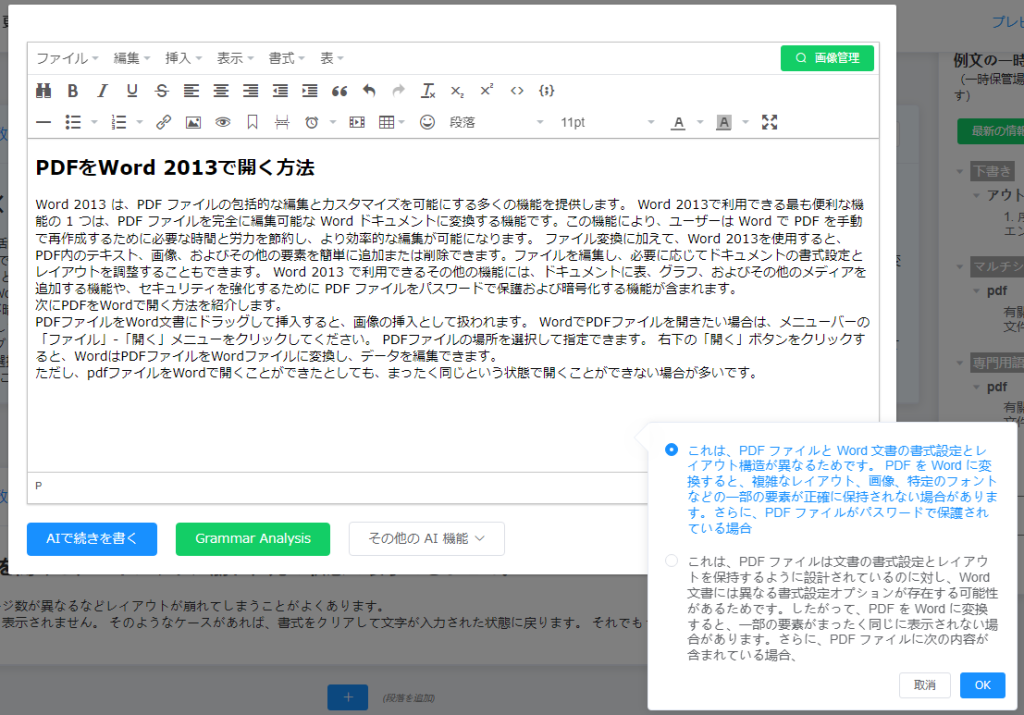The height and width of the screenshot is (715, 1024).
Task: Insert anchor bookmark
Action: (252, 122)
